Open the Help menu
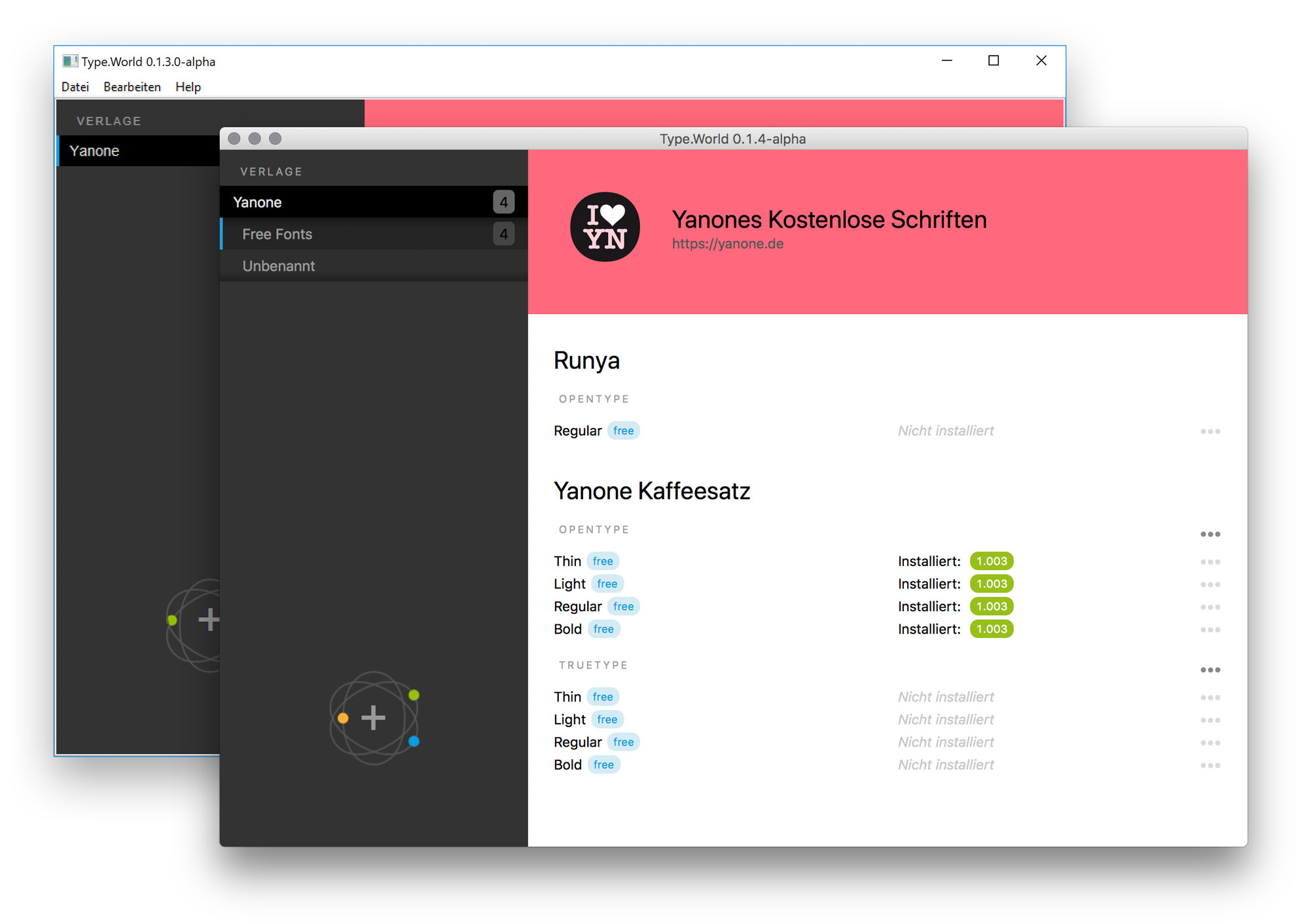Screen dimensions: 1309x924 click(x=188, y=86)
